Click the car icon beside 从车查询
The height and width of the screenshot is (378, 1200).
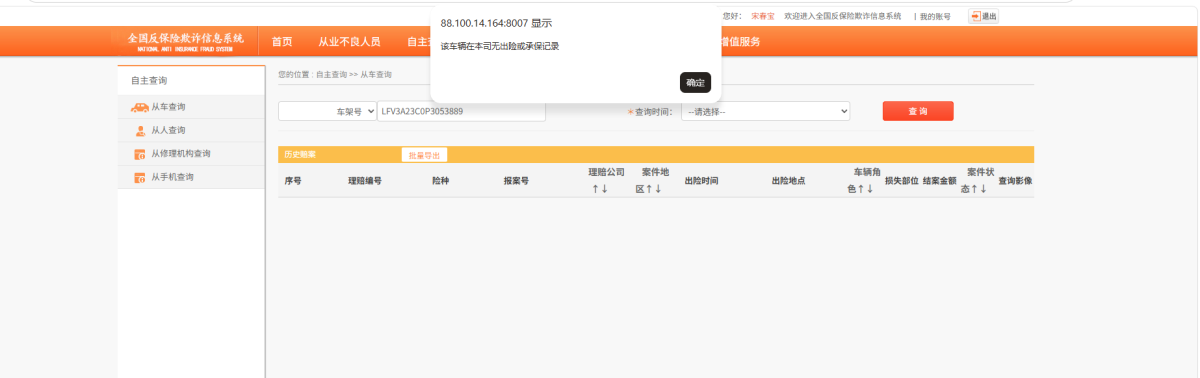pyautogui.click(x=139, y=107)
